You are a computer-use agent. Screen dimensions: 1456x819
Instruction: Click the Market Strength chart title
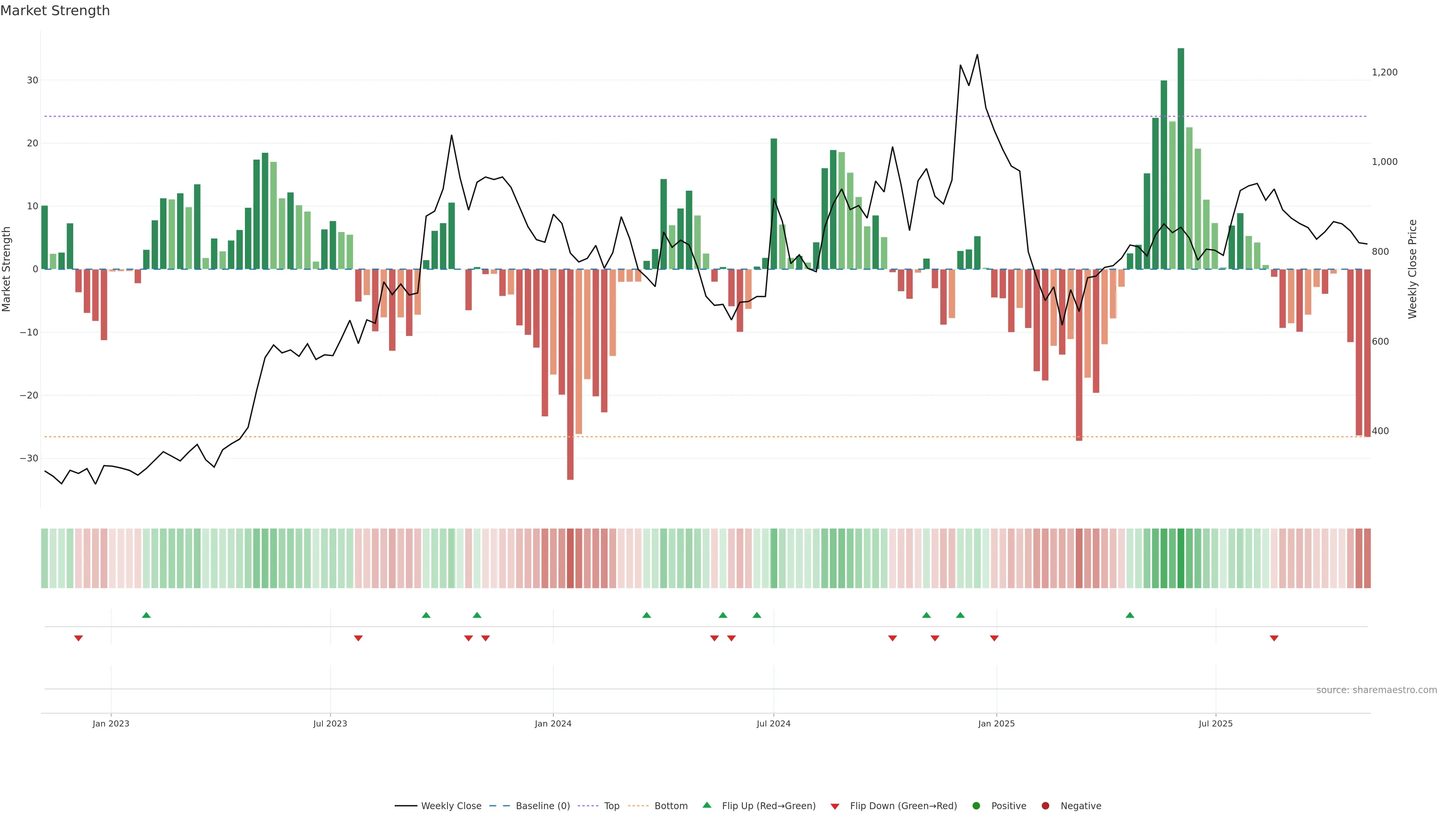[55, 11]
